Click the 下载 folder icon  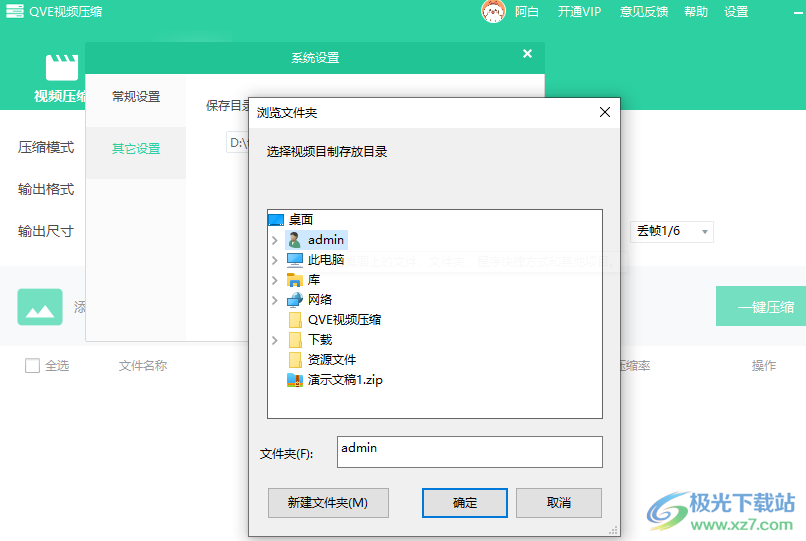pyautogui.click(x=295, y=340)
